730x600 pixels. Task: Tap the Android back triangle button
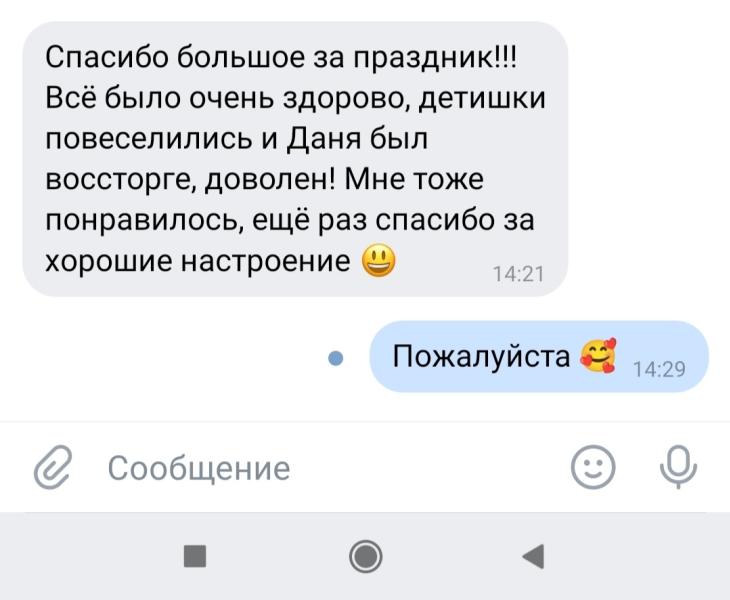pos(534,556)
